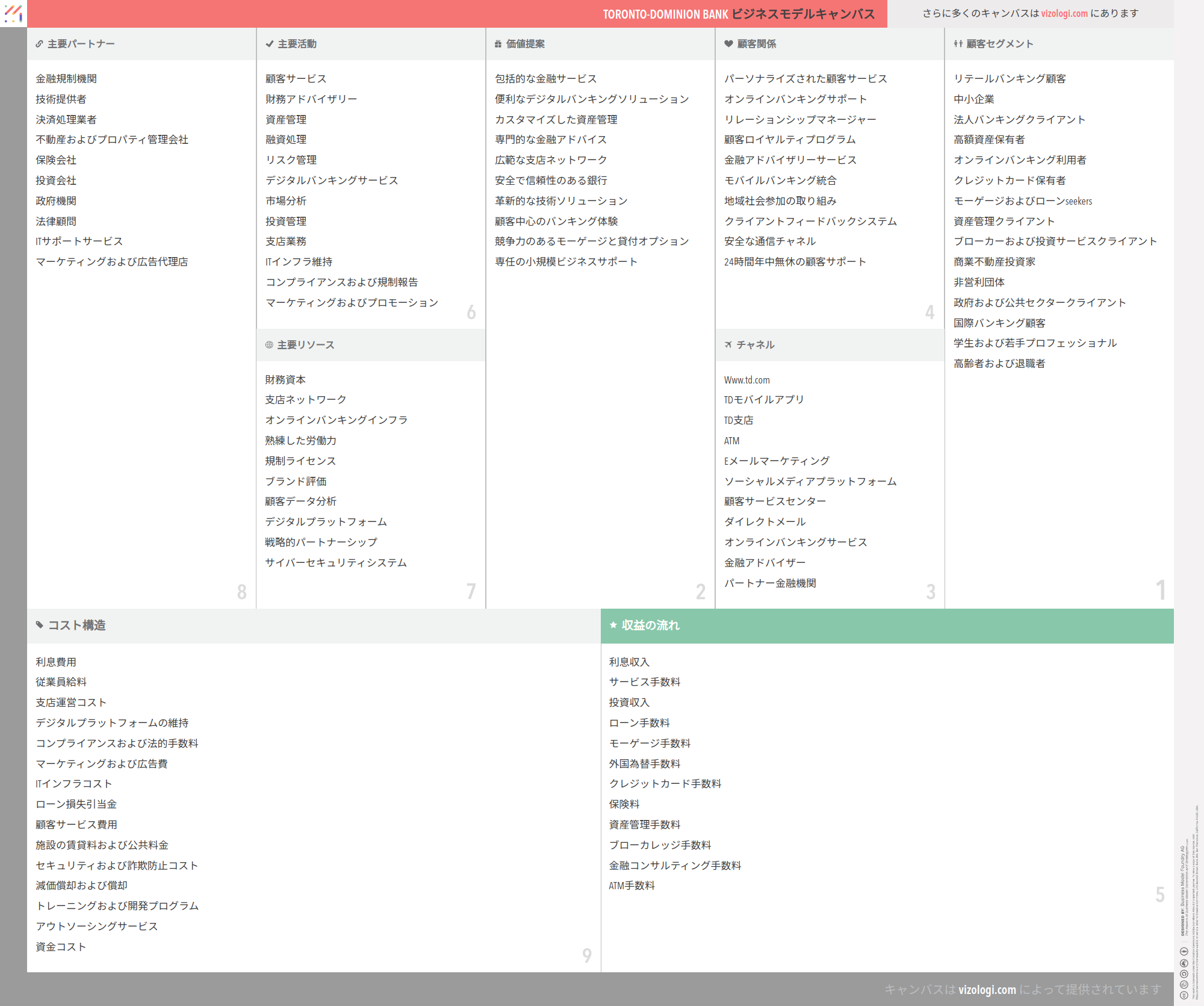The image size is (1204, 1006).
Task: Click the 包括的な金融サービス value proposition
Action: pyautogui.click(x=545, y=79)
